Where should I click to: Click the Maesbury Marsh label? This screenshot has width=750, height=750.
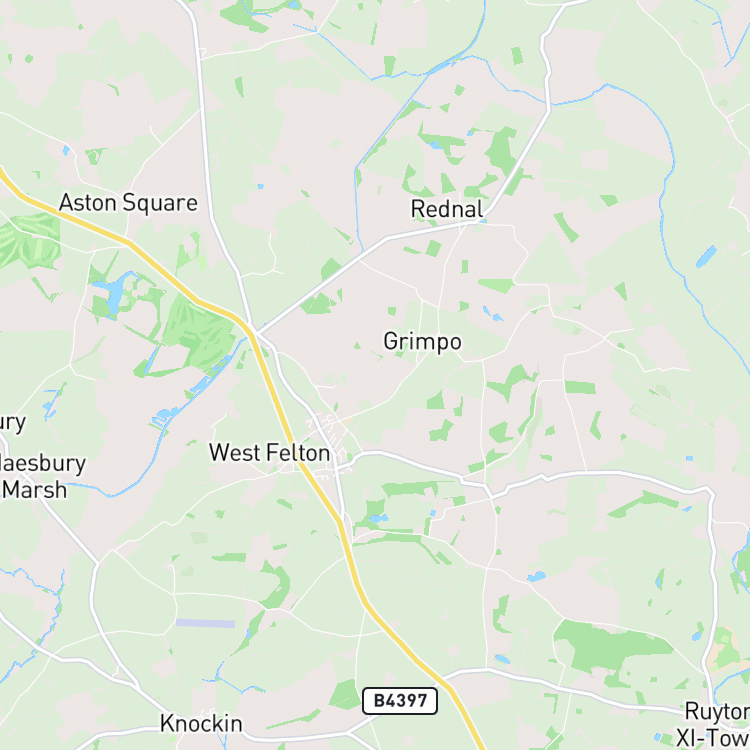point(42,477)
